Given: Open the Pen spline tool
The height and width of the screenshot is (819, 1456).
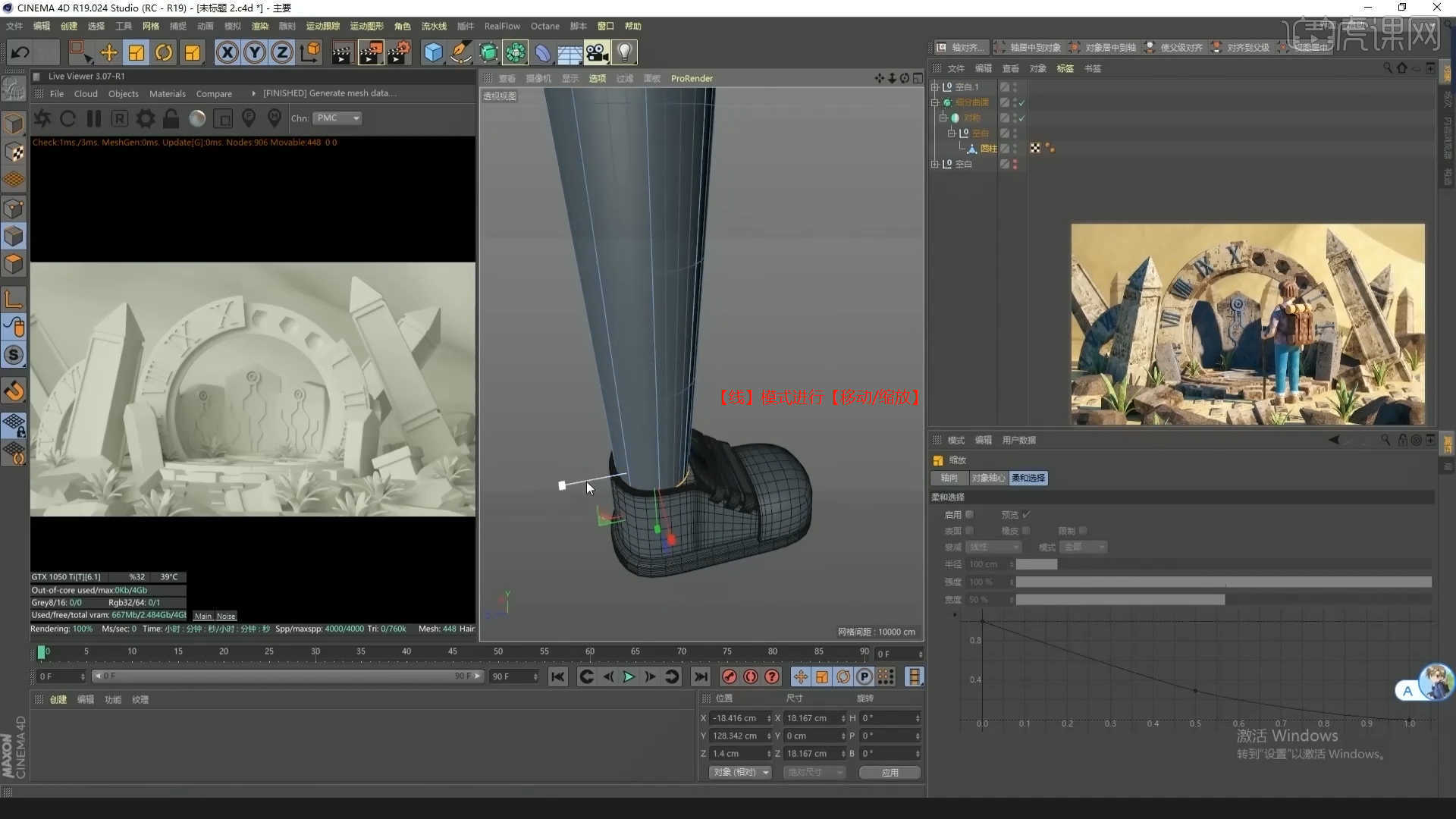Looking at the screenshot, I should (460, 52).
